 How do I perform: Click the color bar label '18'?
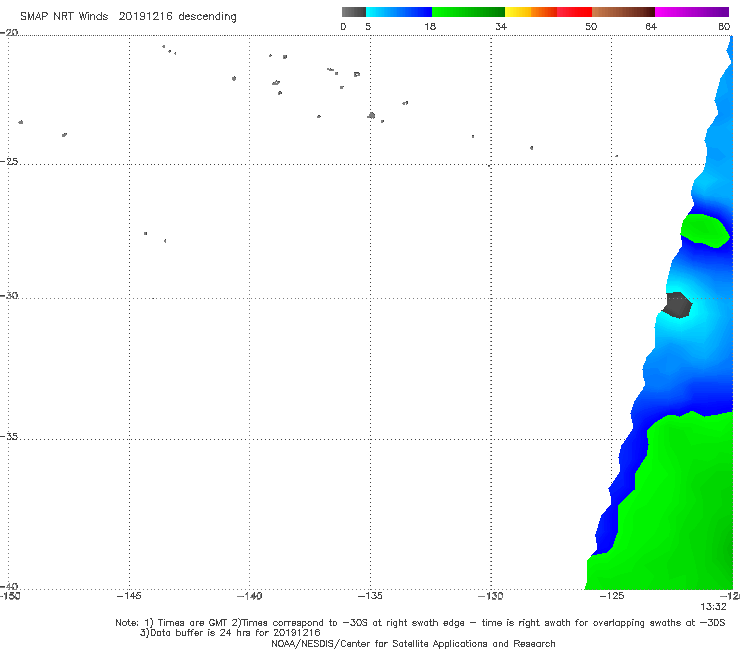430,27
